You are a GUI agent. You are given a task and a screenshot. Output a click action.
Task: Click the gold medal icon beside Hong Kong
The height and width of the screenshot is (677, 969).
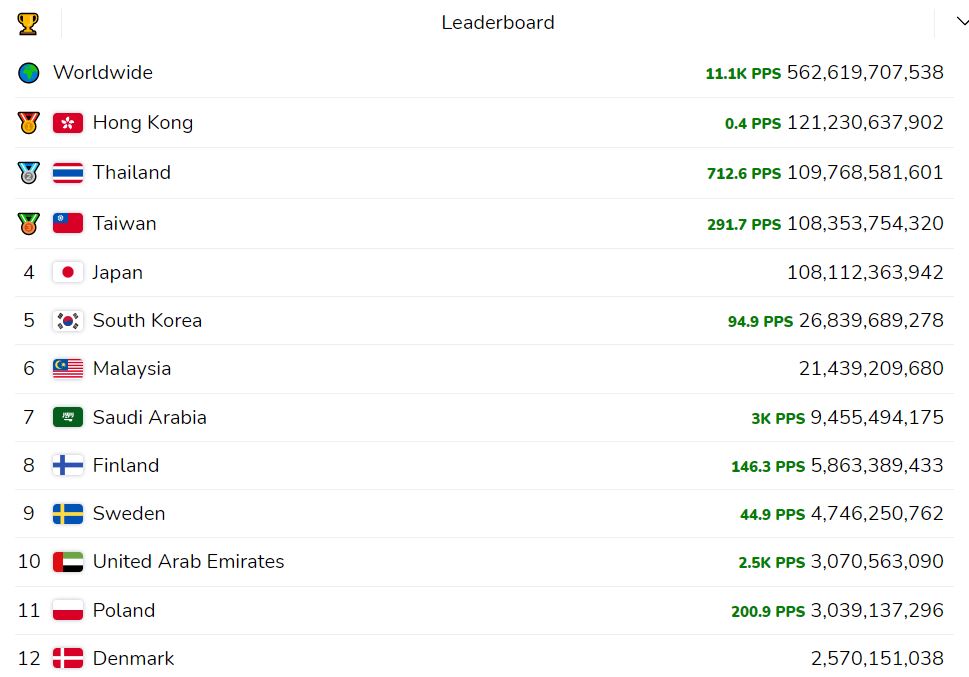click(x=28, y=123)
